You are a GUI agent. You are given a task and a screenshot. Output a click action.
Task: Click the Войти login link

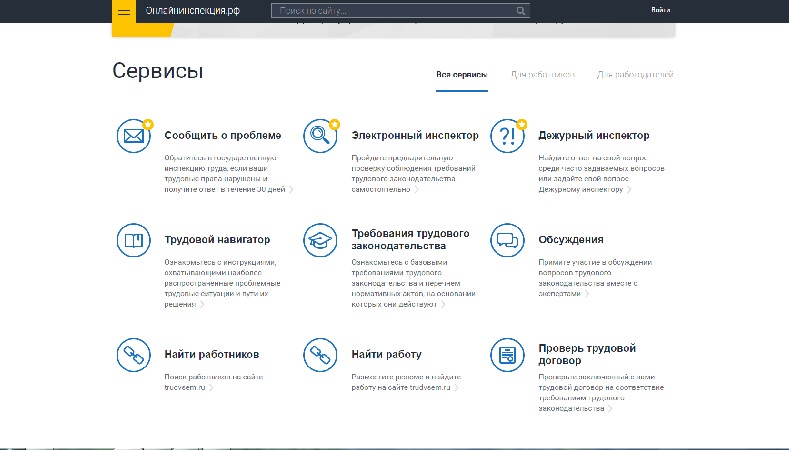[x=660, y=11]
